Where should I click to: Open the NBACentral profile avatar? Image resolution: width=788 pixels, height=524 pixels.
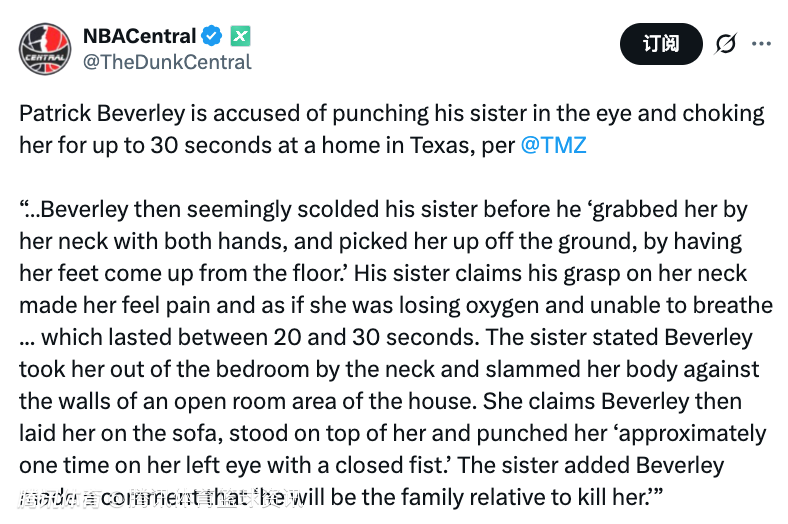[45, 48]
